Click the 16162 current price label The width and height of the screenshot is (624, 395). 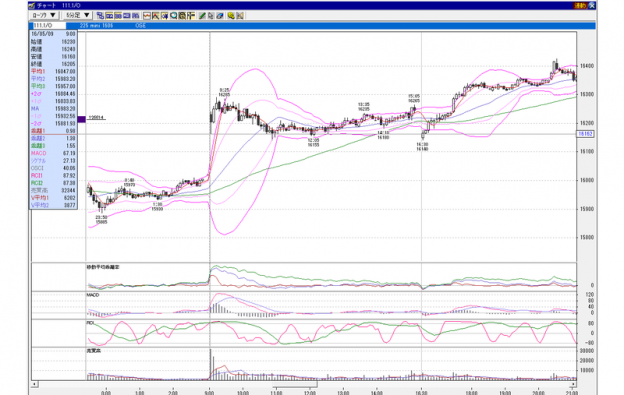coord(585,134)
